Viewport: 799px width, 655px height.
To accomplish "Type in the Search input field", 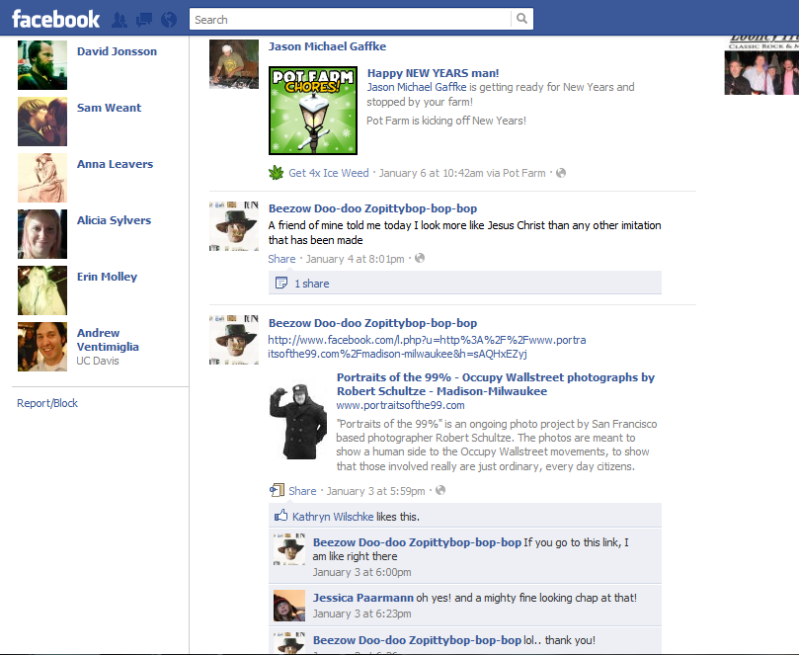I will [x=350, y=19].
